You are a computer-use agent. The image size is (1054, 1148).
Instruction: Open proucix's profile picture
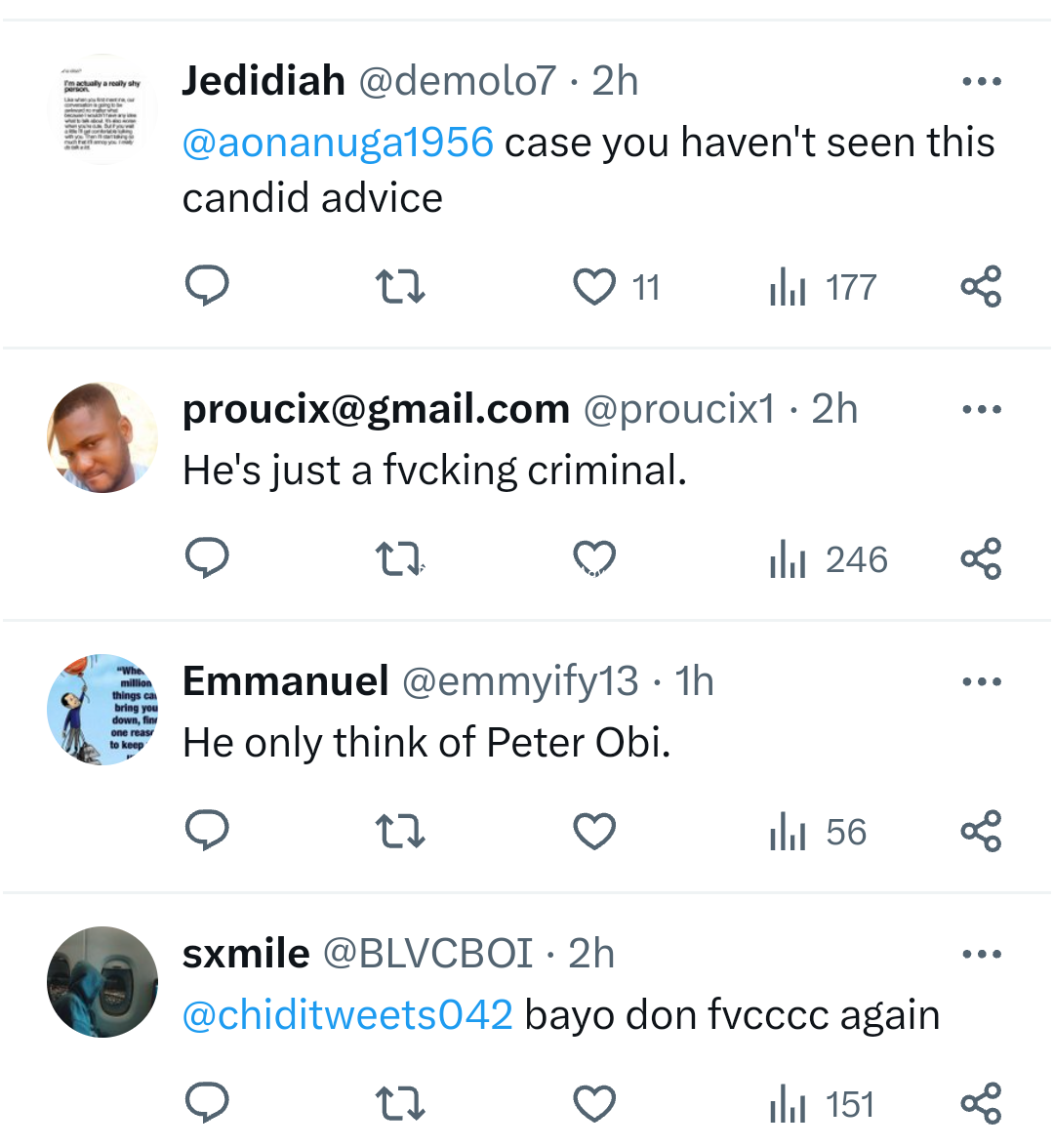click(102, 437)
